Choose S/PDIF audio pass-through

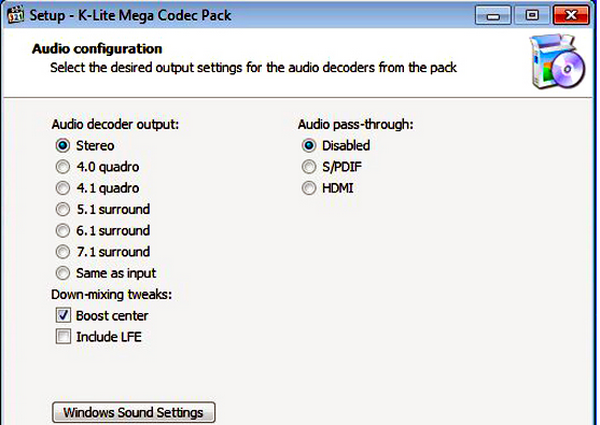[309, 167]
